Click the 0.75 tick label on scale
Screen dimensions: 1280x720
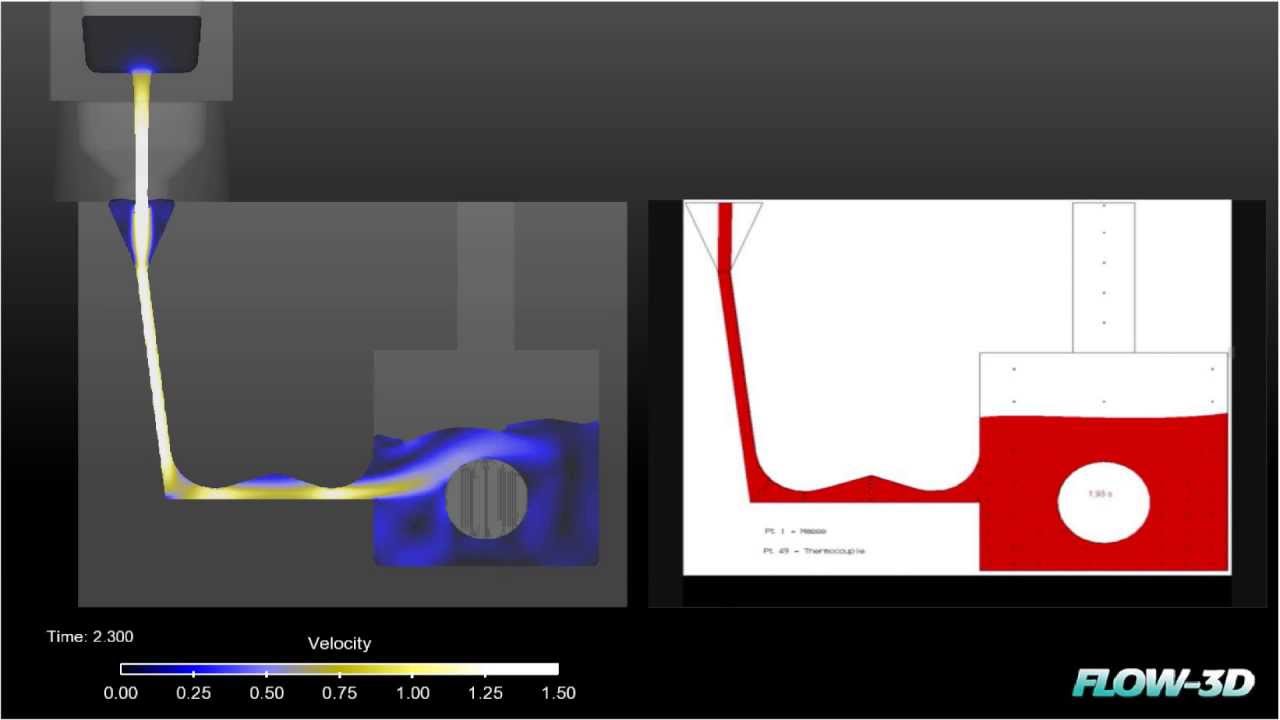339,692
